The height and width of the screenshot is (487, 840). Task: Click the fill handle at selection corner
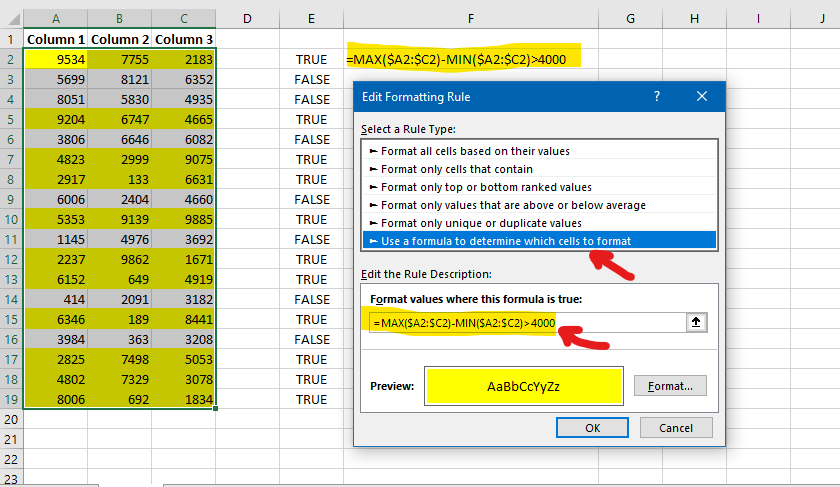click(x=215, y=408)
